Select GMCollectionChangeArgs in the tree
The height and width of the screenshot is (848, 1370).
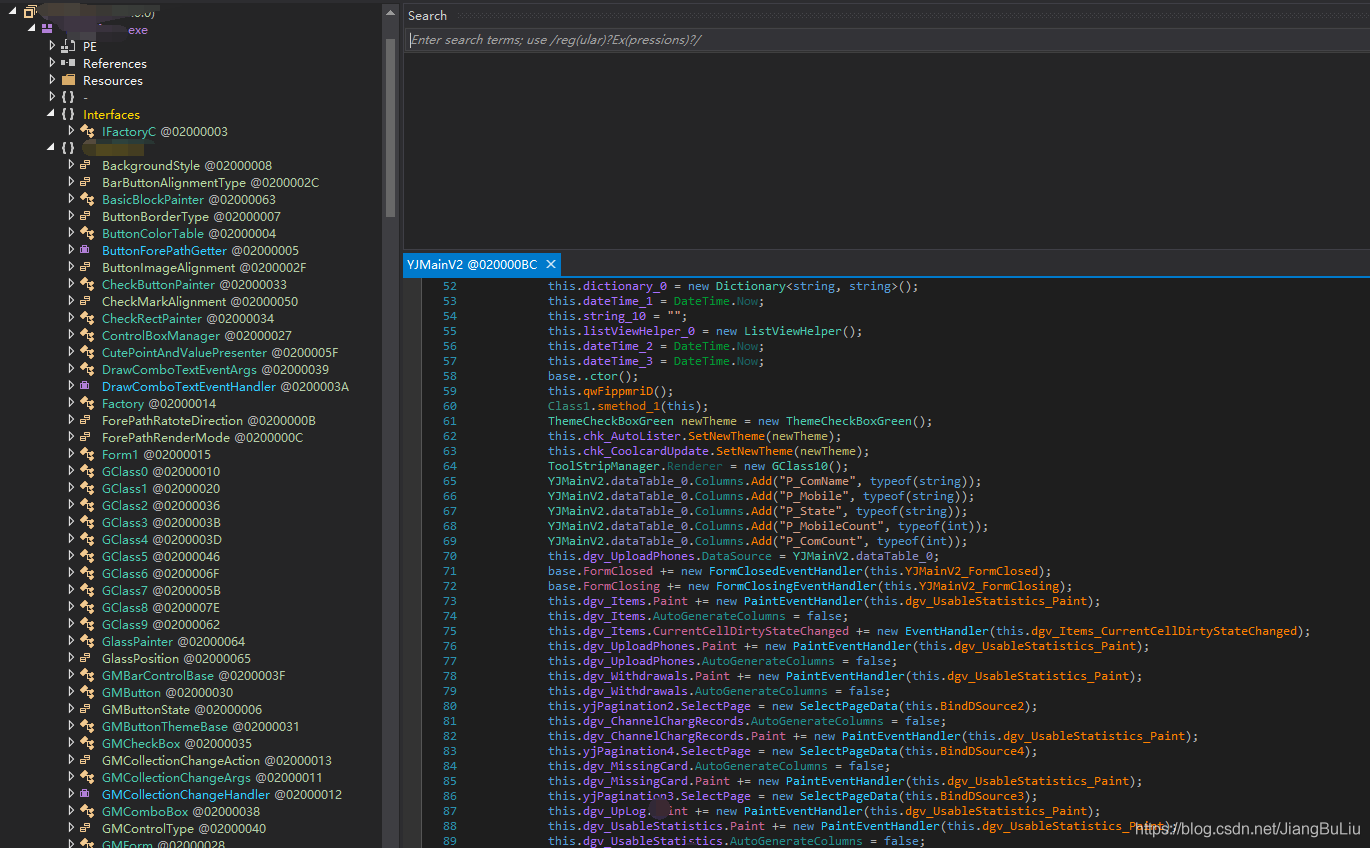coord(212,777)
